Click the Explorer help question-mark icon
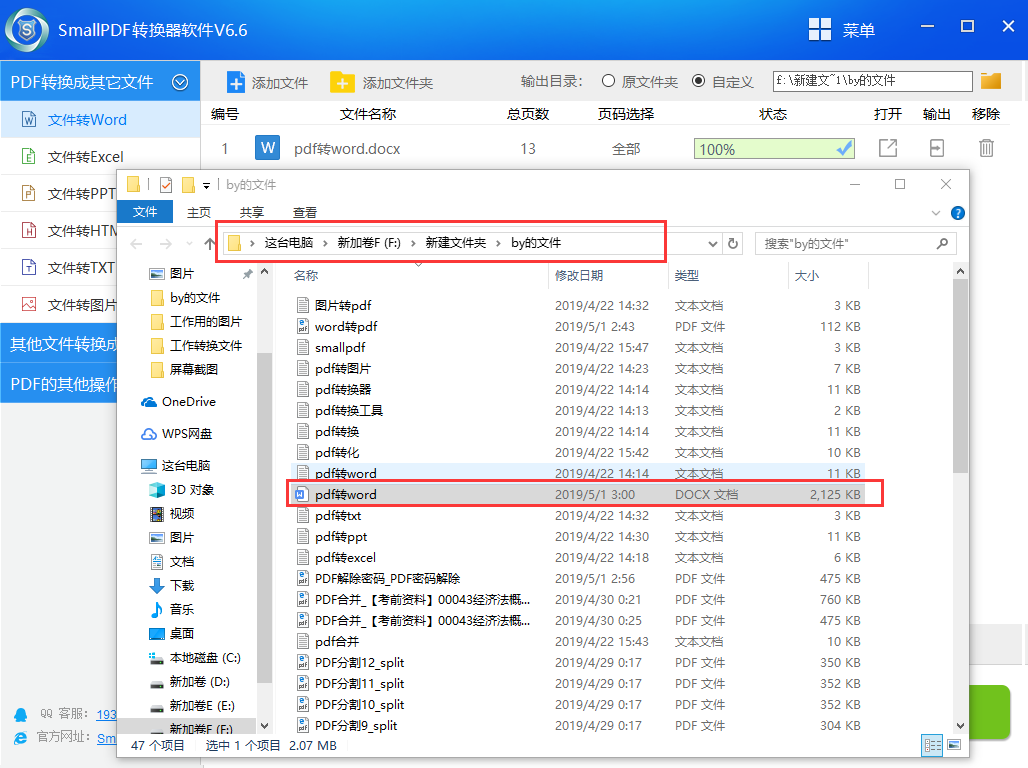 point(957,213)
